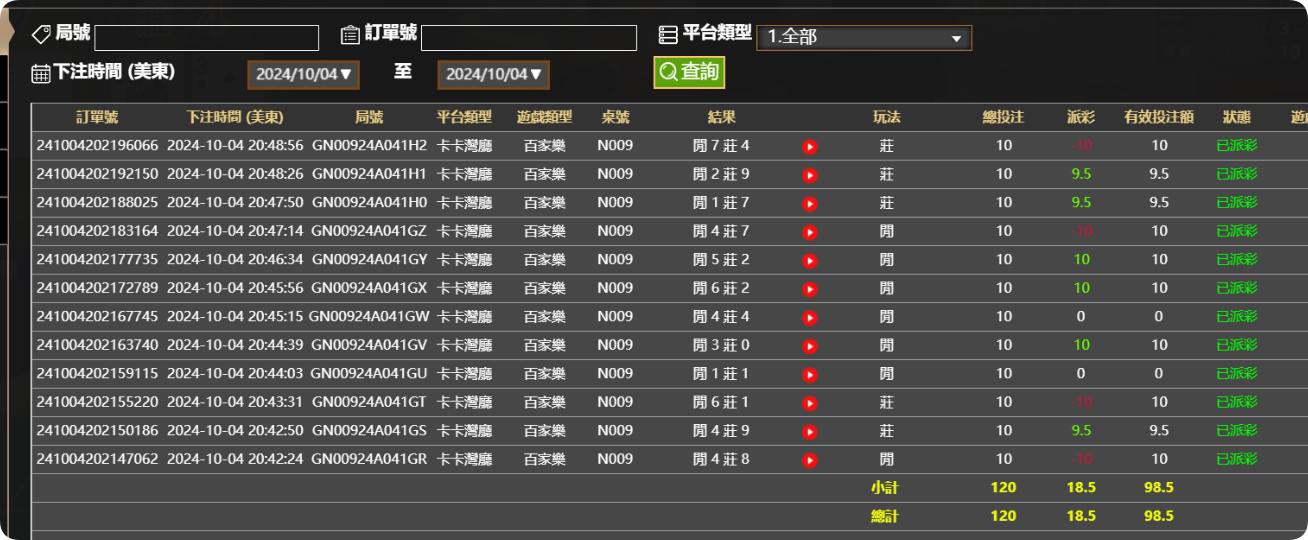Click result text 閒 4 莊 8
The width and height of the screenshot is (1308, 540).
[721, 459]
